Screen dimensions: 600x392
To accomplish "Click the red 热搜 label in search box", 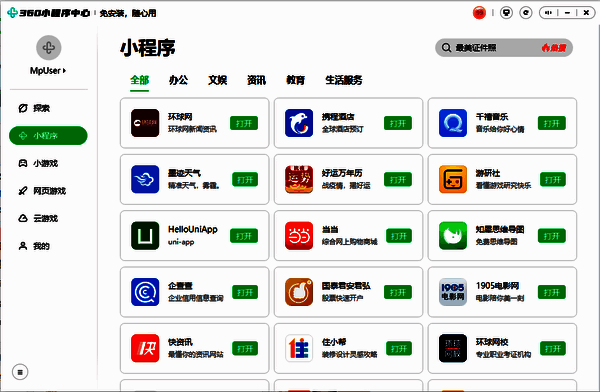I will point(554,47).
